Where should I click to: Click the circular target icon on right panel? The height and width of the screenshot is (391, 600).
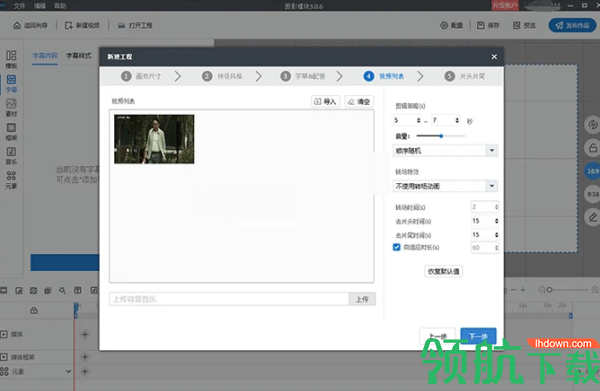593,125
